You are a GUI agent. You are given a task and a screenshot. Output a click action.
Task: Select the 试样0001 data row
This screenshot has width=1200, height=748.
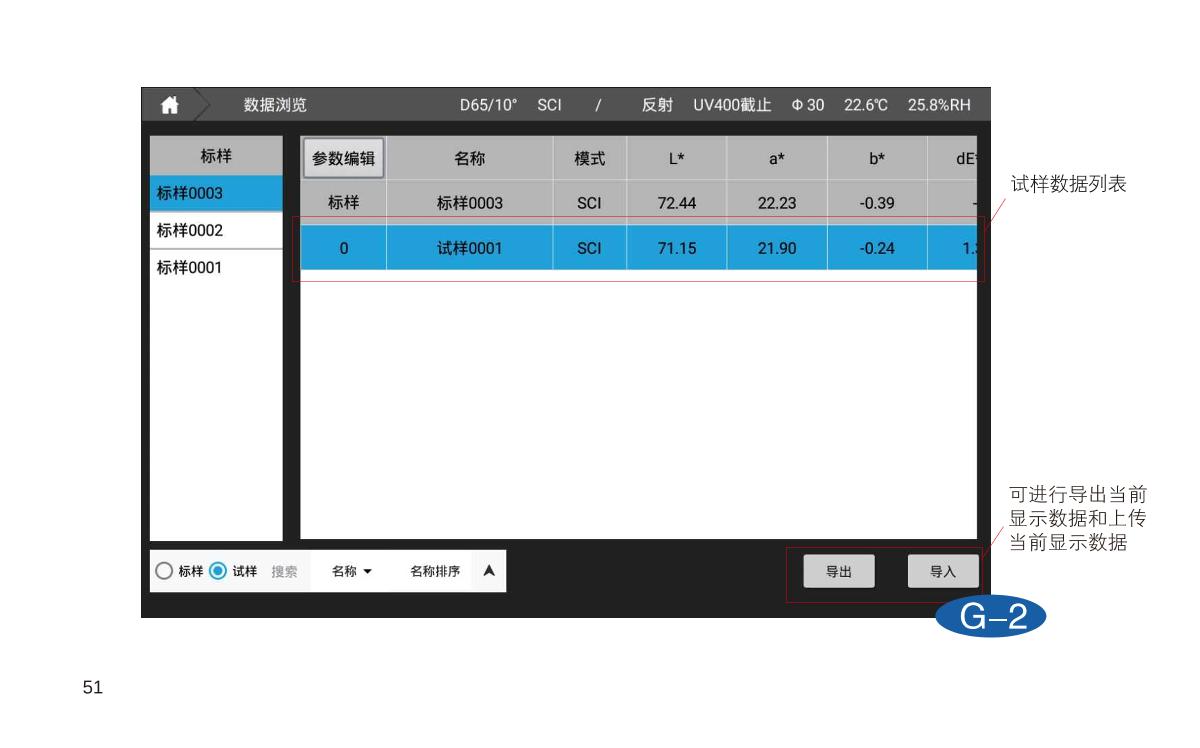tap(638, 248)
